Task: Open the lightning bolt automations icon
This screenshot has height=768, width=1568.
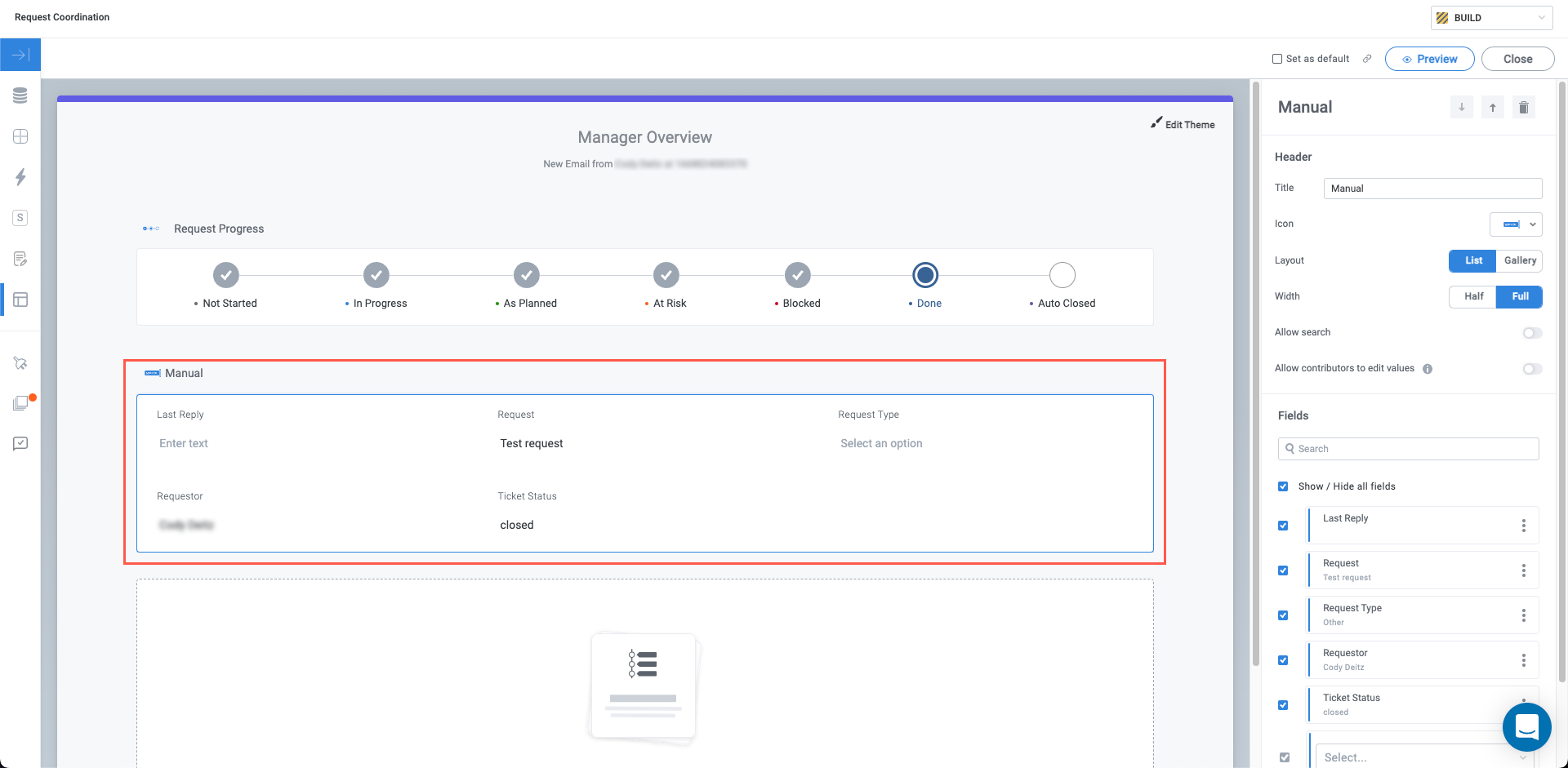Action: click(x=20, y=177)
